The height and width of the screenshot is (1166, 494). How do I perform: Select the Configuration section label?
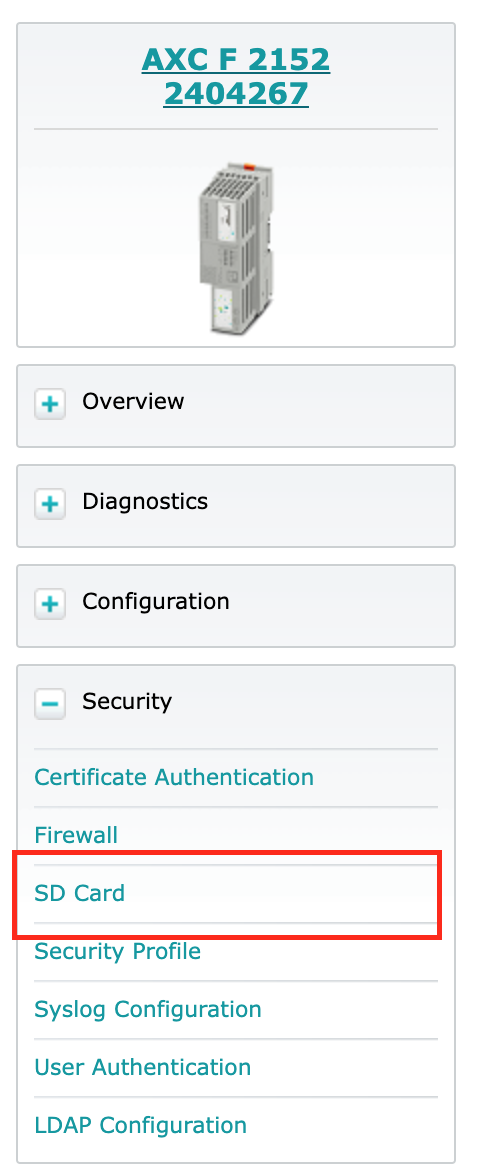156,602
